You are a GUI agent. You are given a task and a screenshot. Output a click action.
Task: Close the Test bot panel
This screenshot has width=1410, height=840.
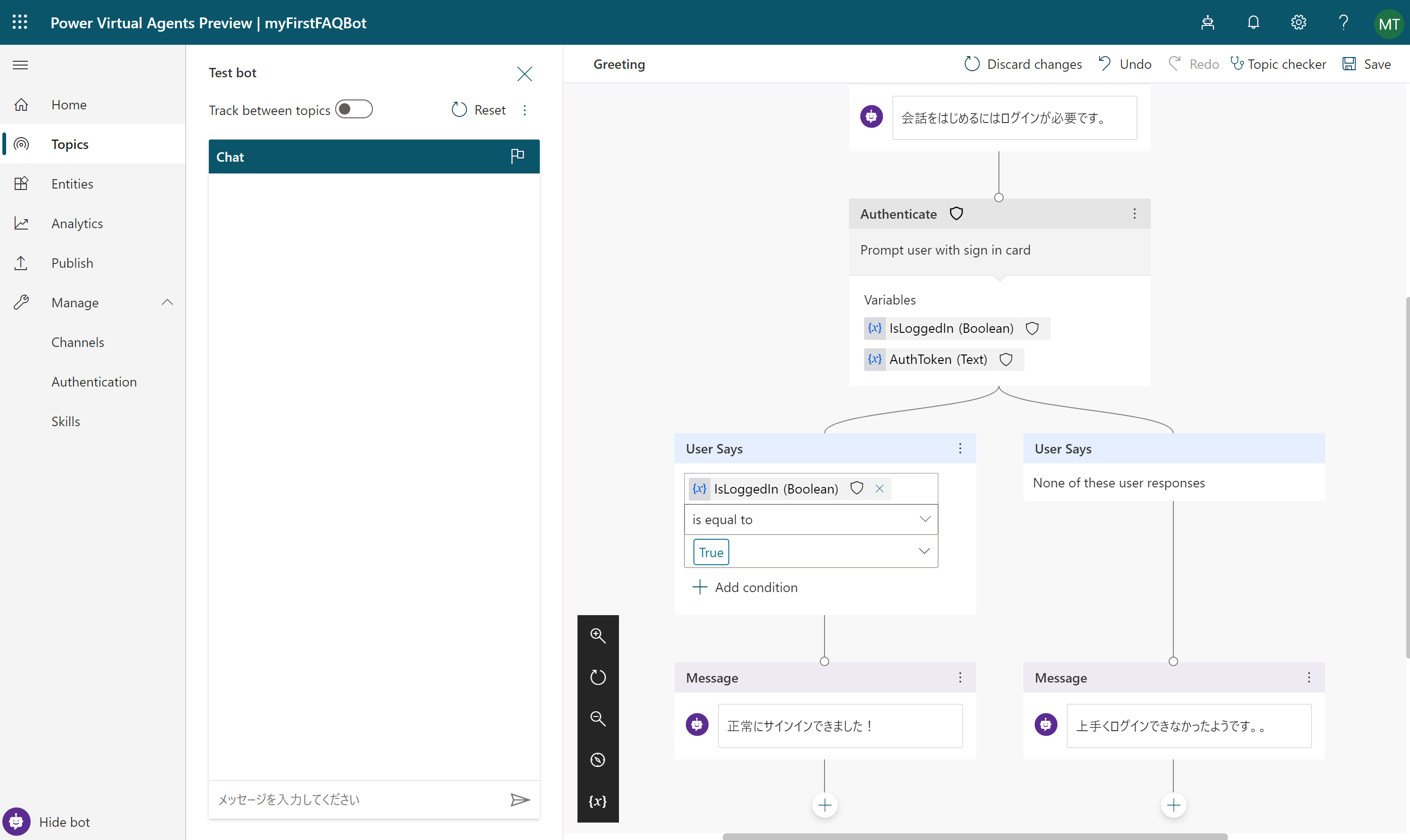coord(524,74)
